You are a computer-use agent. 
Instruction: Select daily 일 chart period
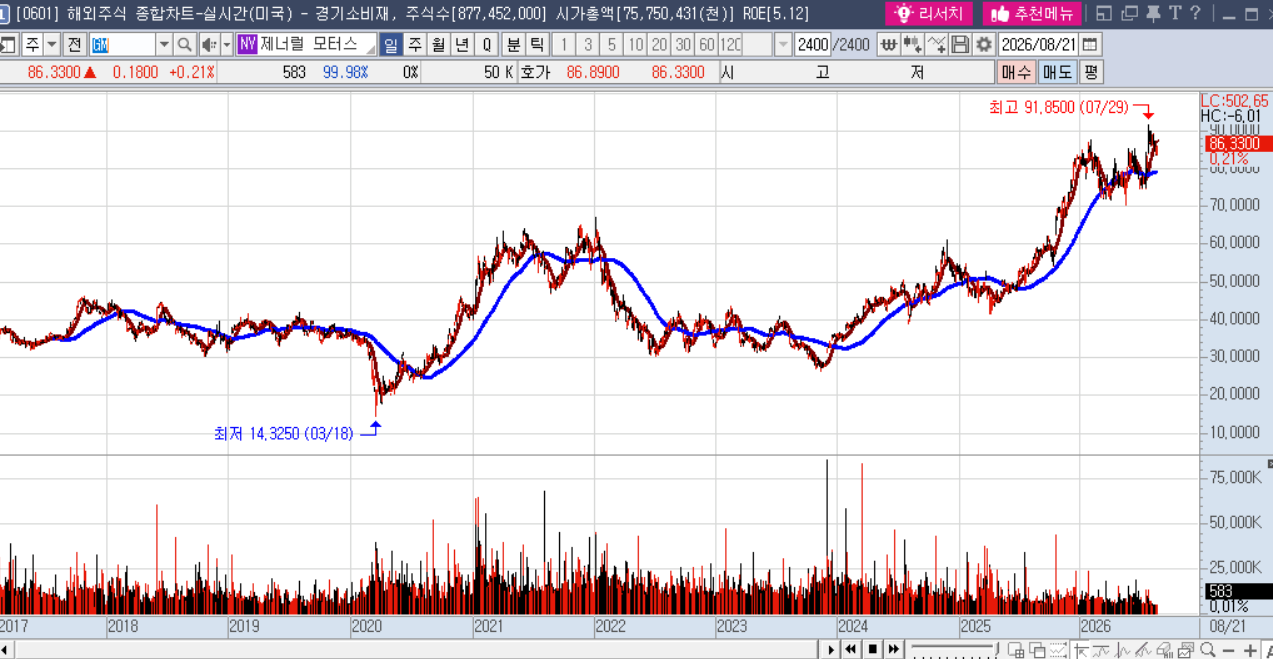click(x=390, y=45)
